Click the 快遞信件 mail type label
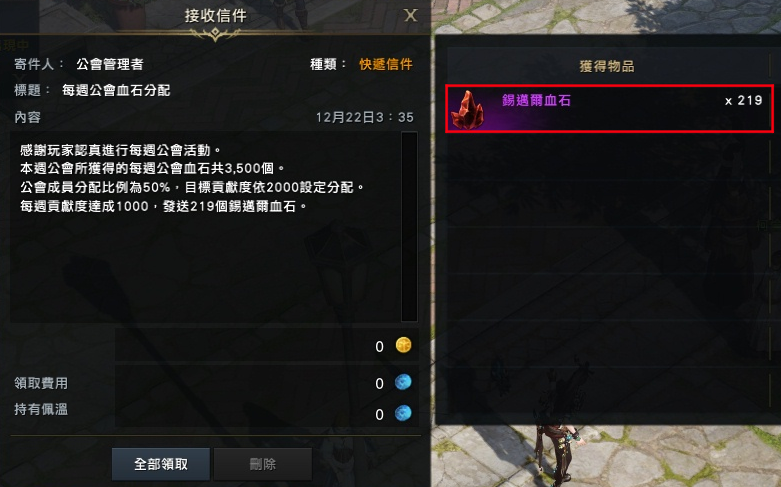Viewport: 781px width, 487px height. (x=386, y=64)
